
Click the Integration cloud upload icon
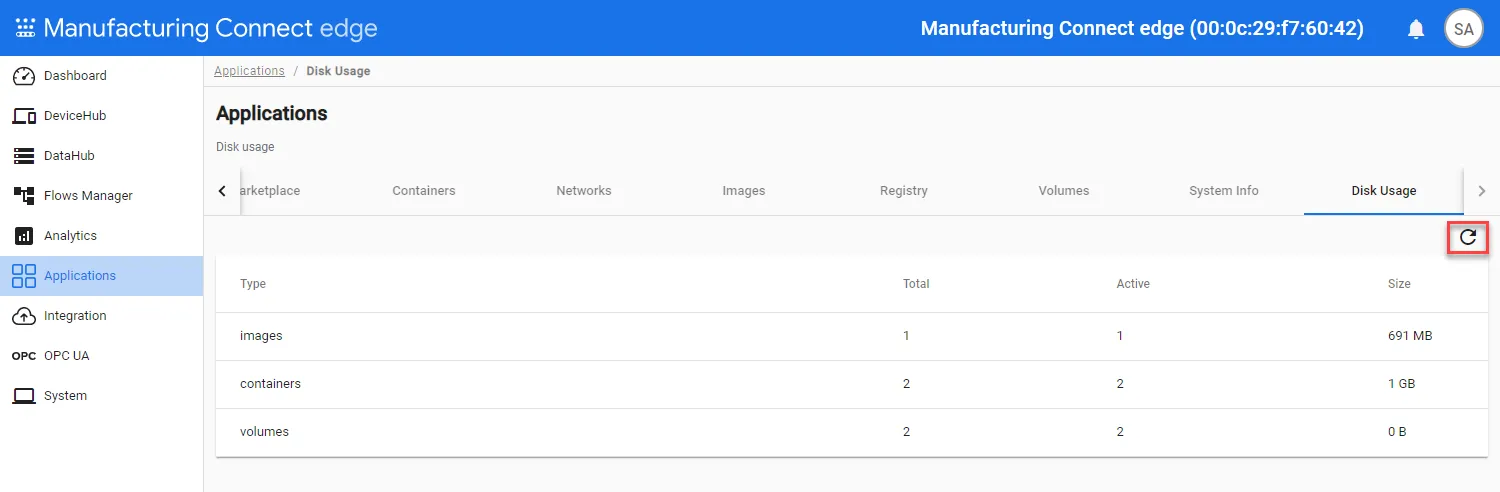pos(24,316)
